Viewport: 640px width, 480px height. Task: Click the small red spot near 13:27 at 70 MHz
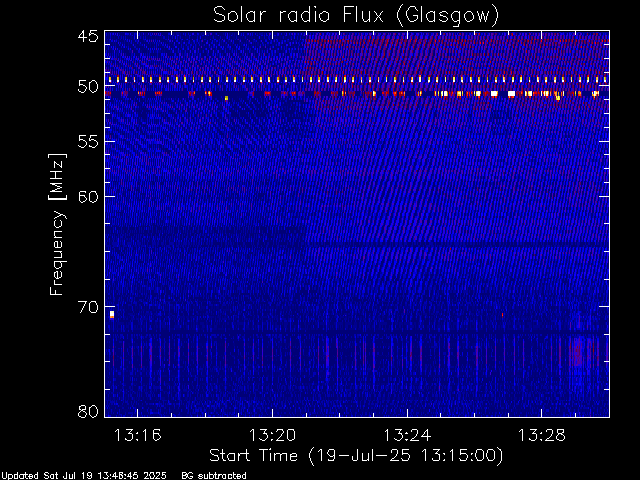coord(502,315)
